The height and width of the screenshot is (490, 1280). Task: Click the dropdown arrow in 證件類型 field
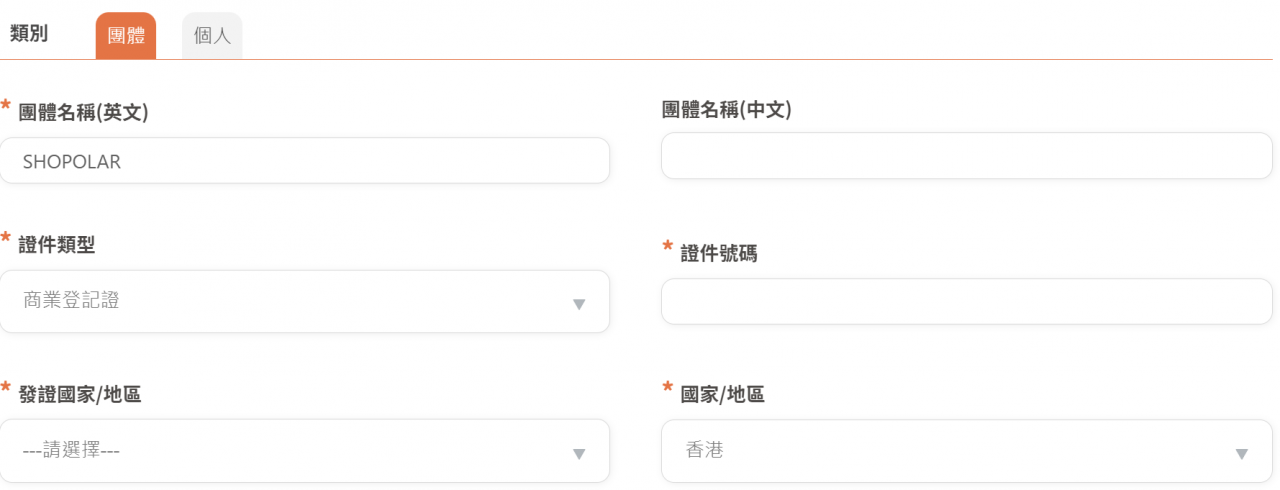tap(578, 303)
